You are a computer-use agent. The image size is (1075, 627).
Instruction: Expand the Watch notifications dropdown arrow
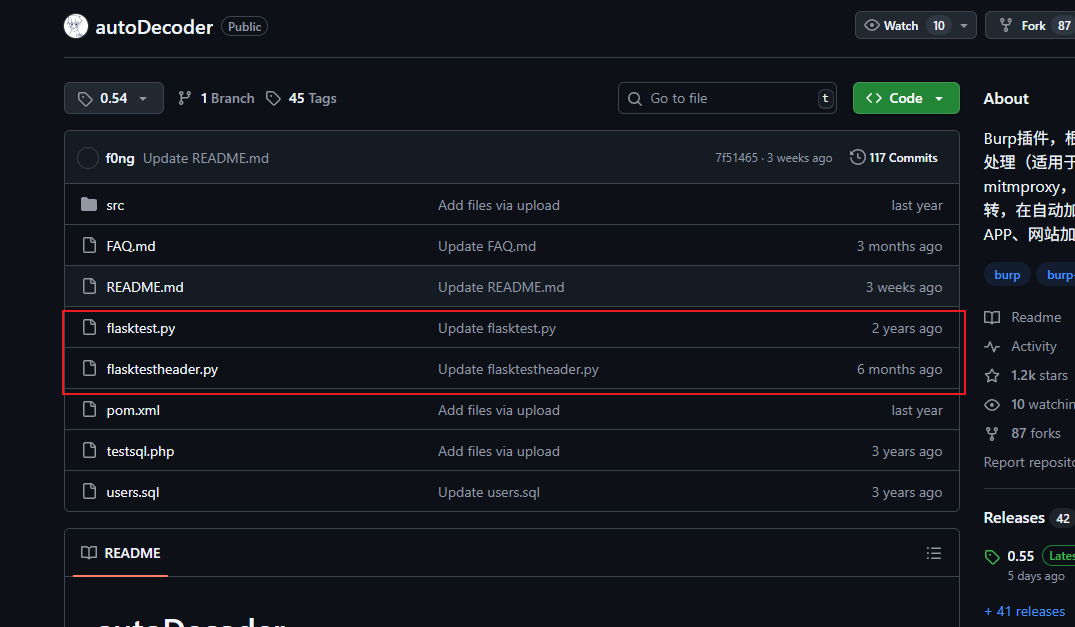click(964, 25)
